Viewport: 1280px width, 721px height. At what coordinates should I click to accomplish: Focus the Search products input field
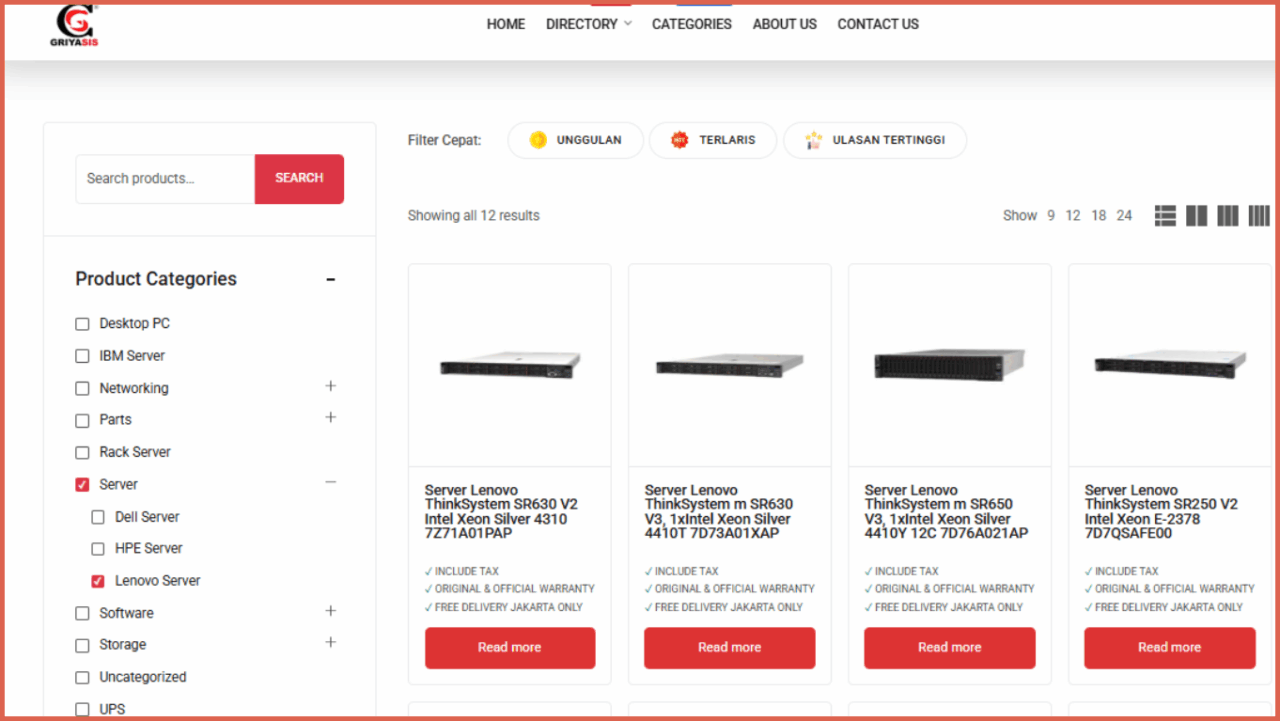pyautogui.click(x=165, y=179)
